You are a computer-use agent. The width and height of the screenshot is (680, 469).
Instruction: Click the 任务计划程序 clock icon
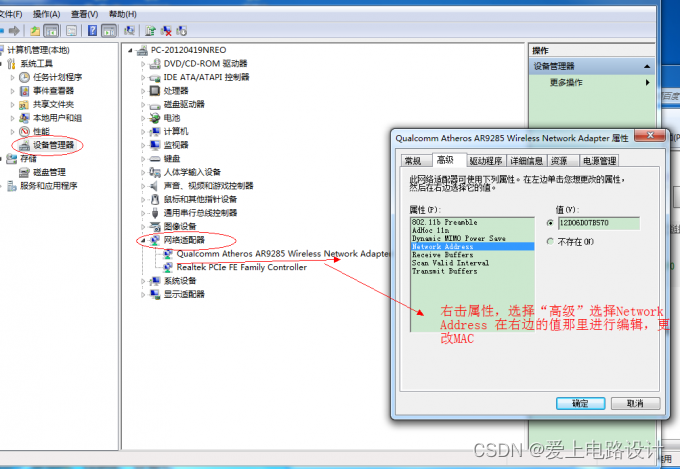coord(24,77)
